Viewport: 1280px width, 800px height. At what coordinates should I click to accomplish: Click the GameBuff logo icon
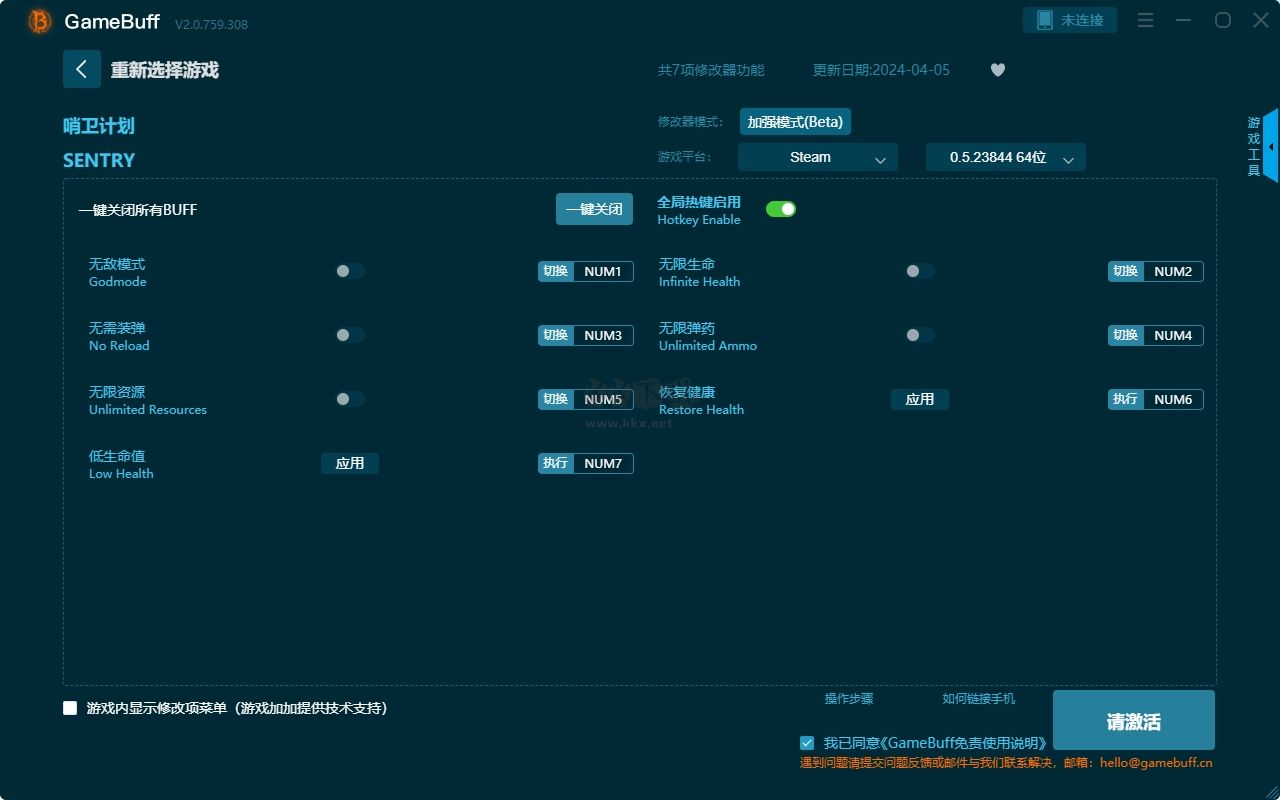tap(40, 21)
